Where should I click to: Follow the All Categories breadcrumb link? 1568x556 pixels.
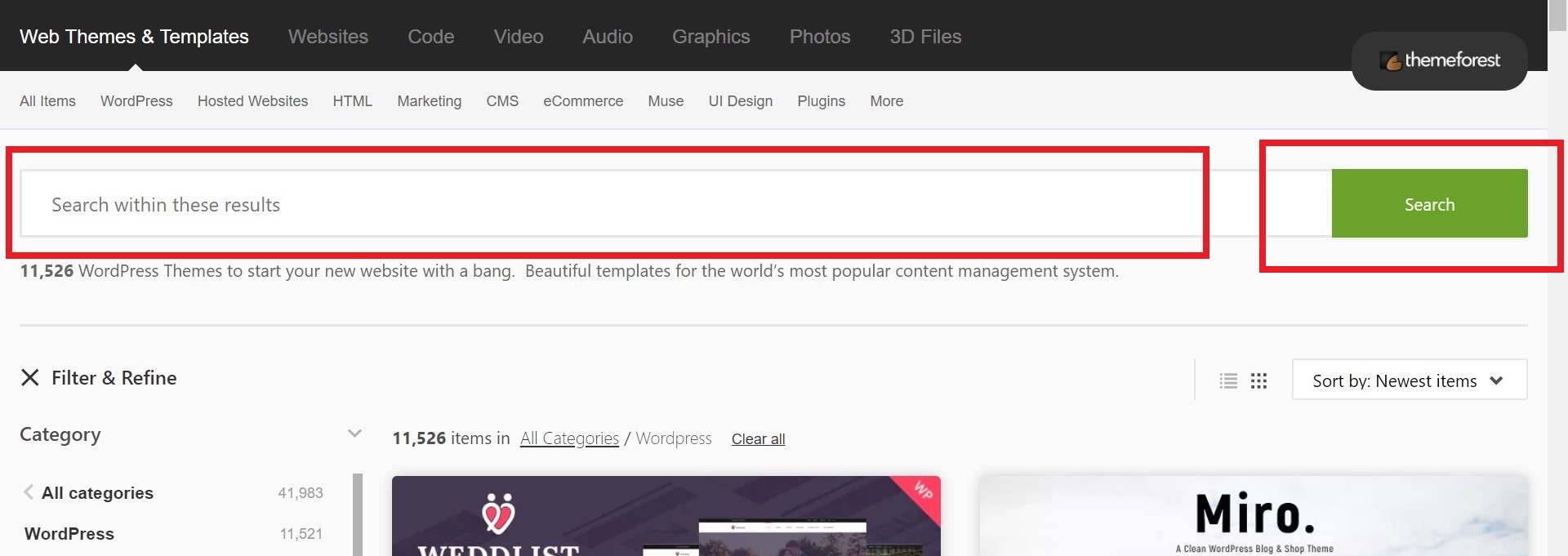click(x=569, y=438)
